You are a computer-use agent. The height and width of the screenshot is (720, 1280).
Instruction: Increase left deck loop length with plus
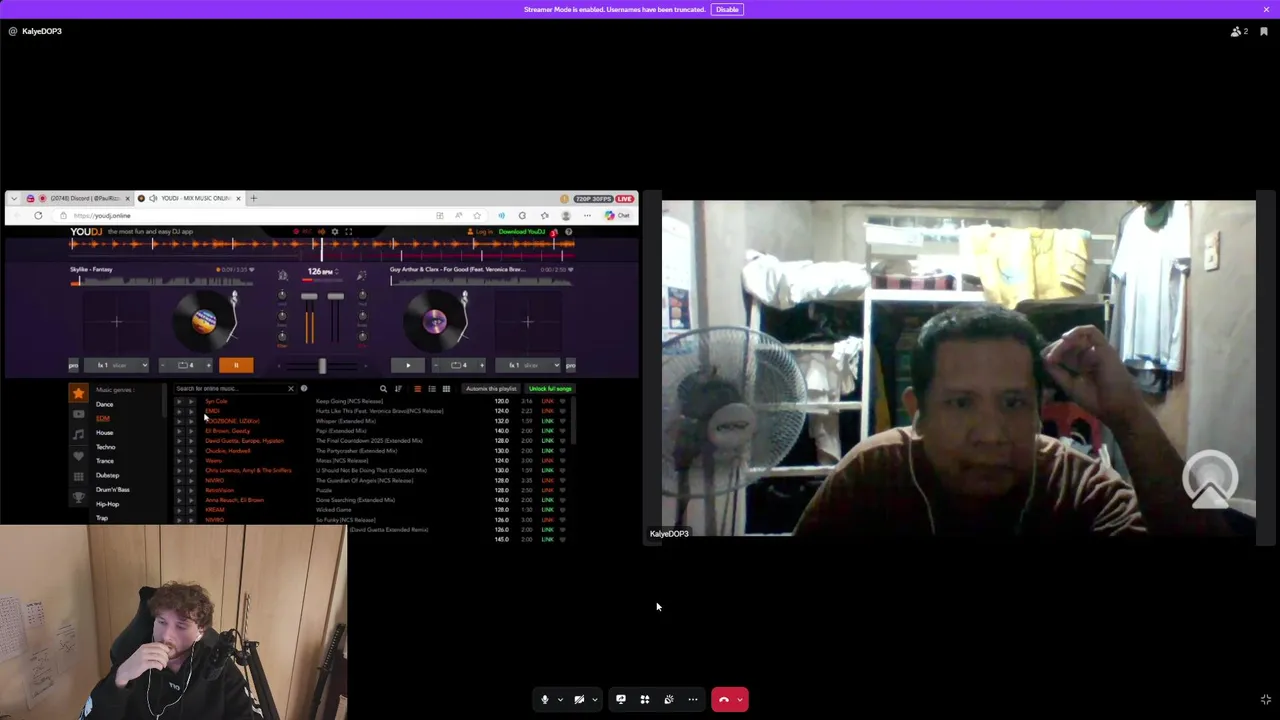point(208,365)
